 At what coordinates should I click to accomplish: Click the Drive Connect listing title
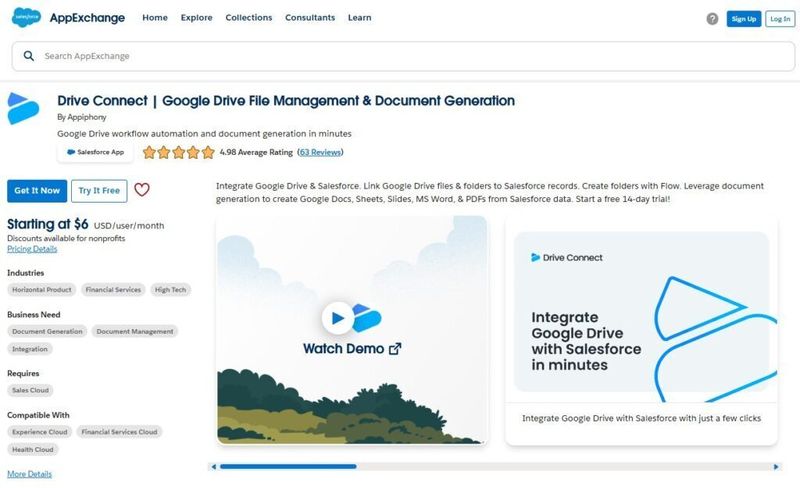coord(286,101)
